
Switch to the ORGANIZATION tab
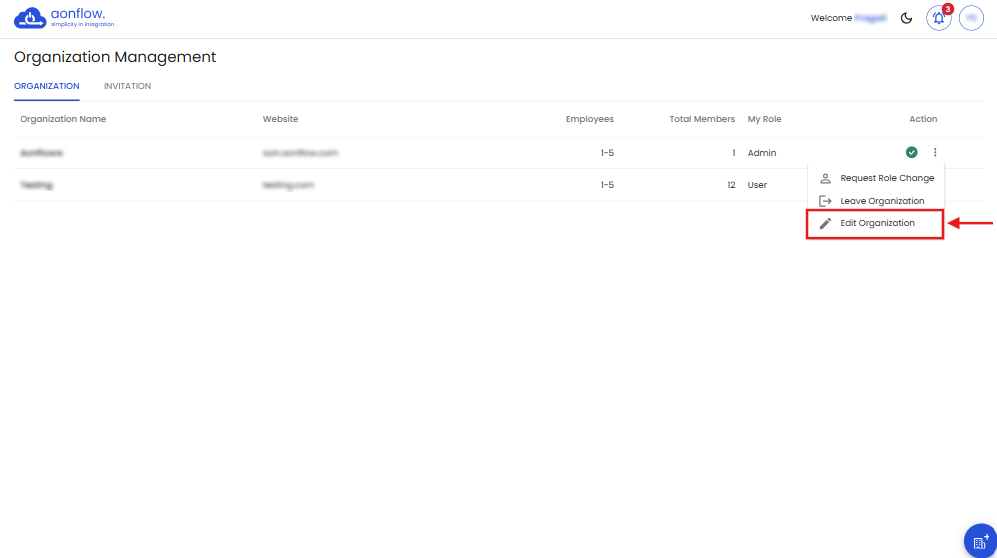(x=47, y=87)
